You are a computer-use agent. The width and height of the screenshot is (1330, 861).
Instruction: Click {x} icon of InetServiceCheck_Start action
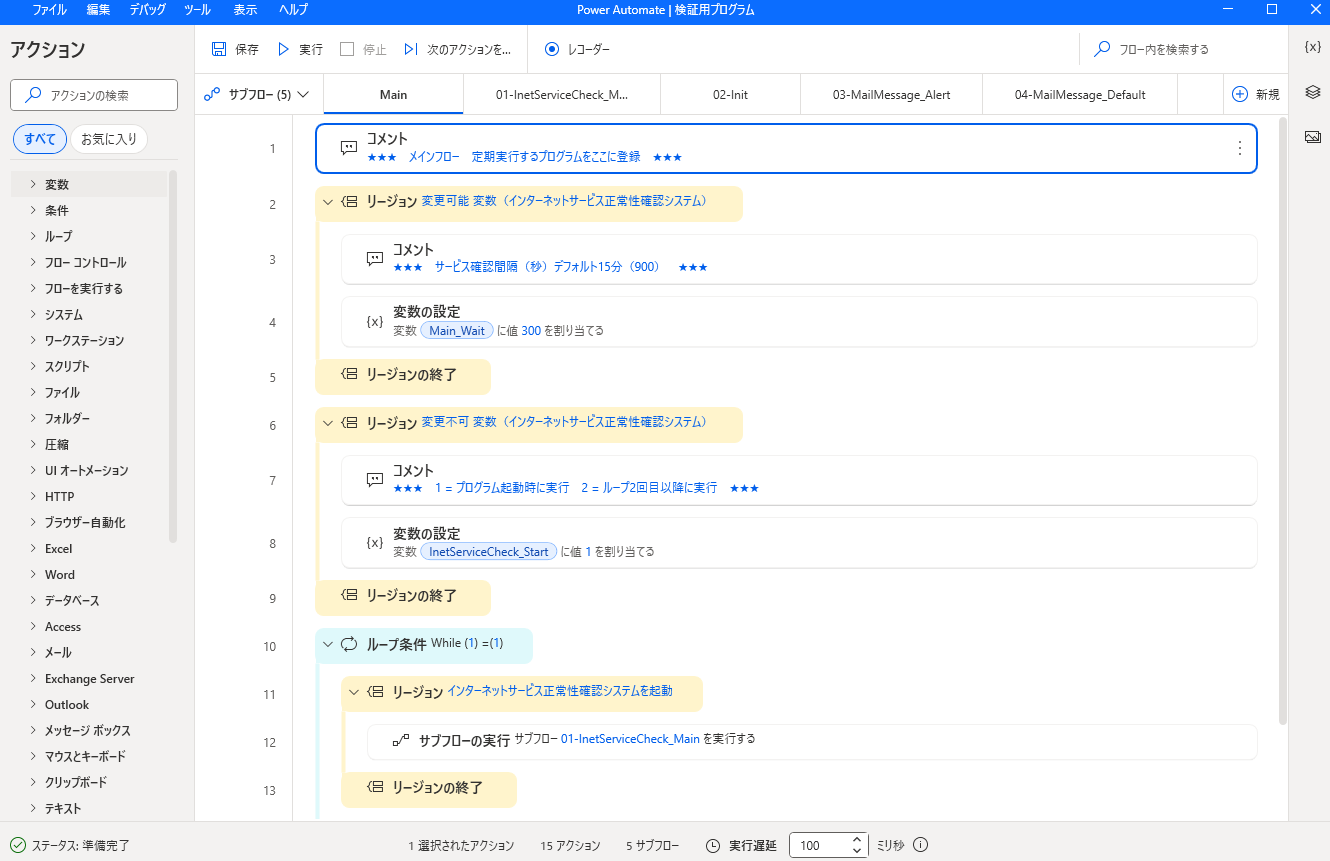click(x=375, y=542)
